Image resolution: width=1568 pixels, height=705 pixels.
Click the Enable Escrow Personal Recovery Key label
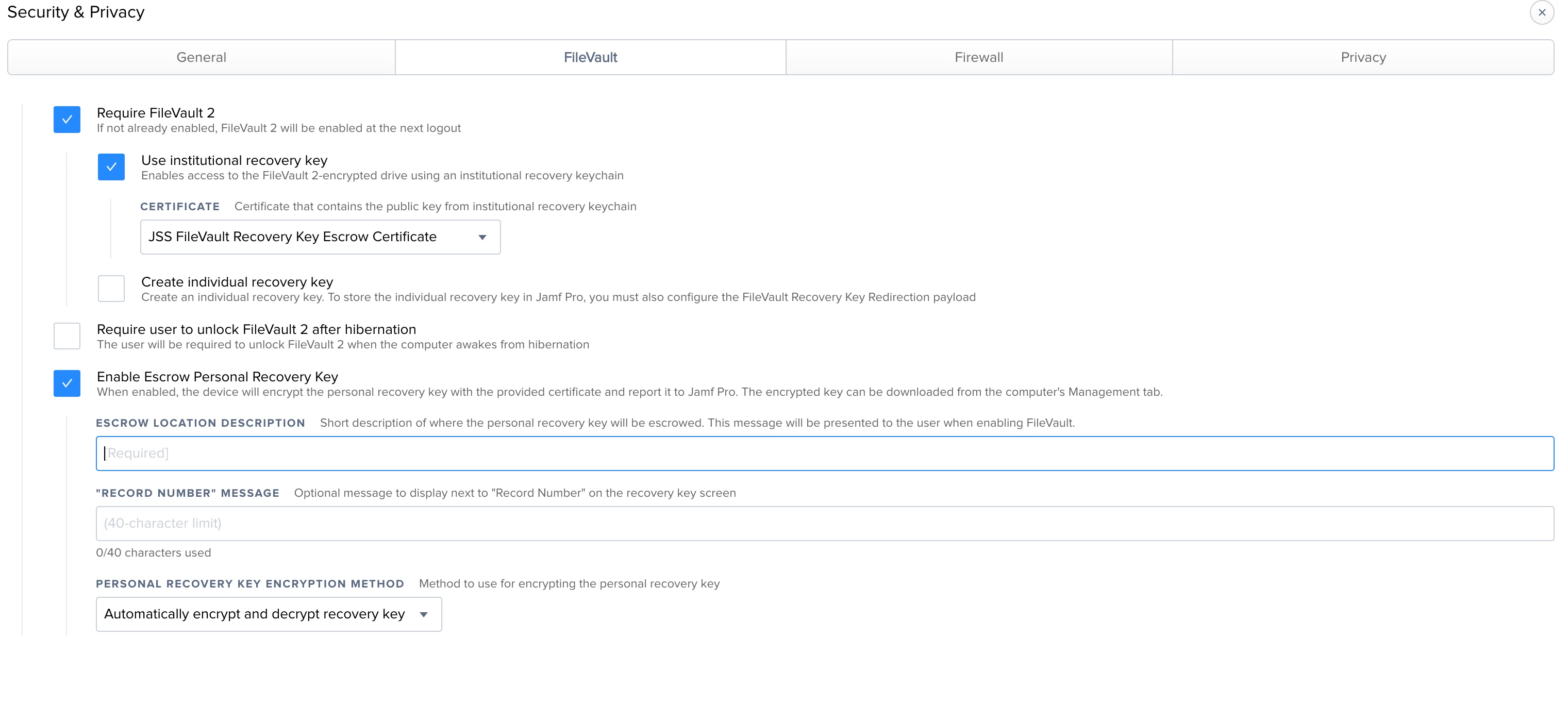click(x=218, y=377)
